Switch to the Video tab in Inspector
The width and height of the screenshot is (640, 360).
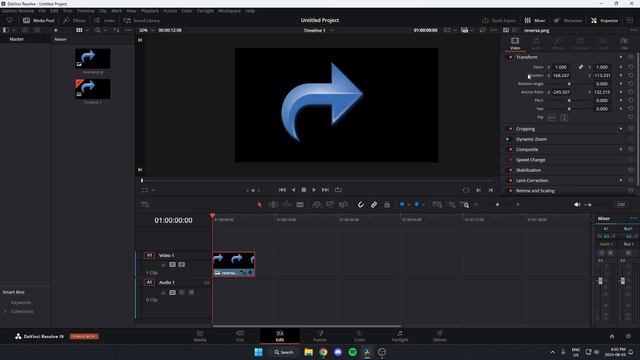pos(515,43)
